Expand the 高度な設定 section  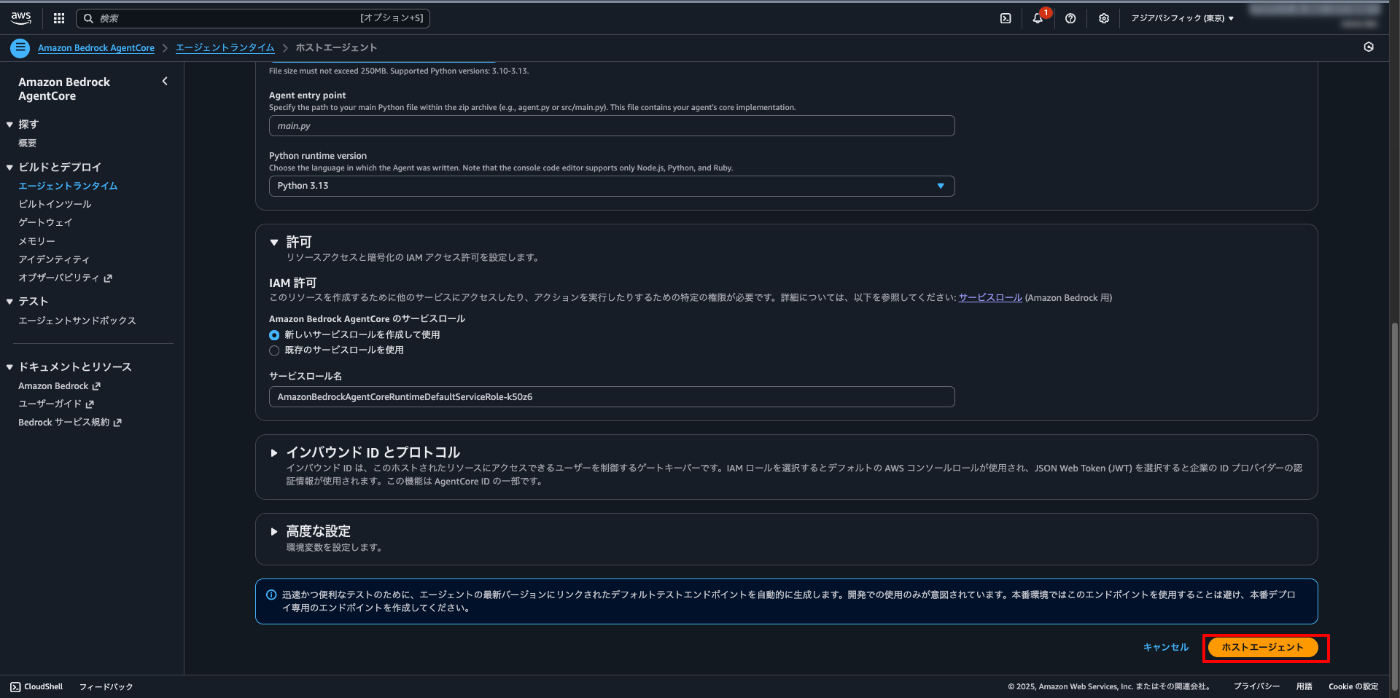coord(274,531)
